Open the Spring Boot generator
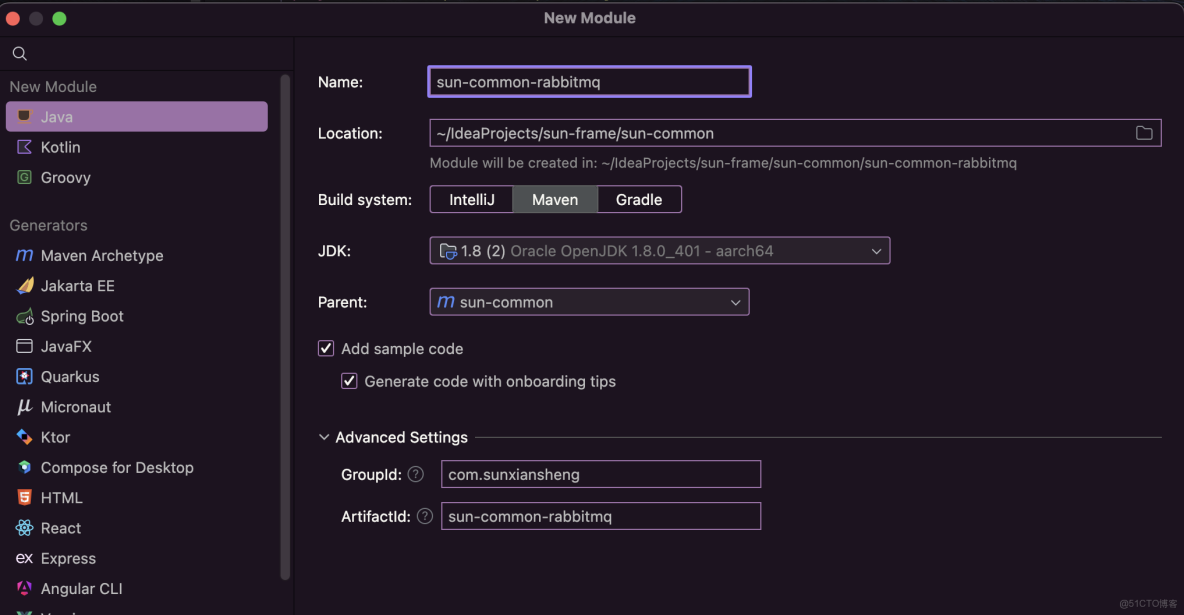1184x615 pixels. click(24, 316)
